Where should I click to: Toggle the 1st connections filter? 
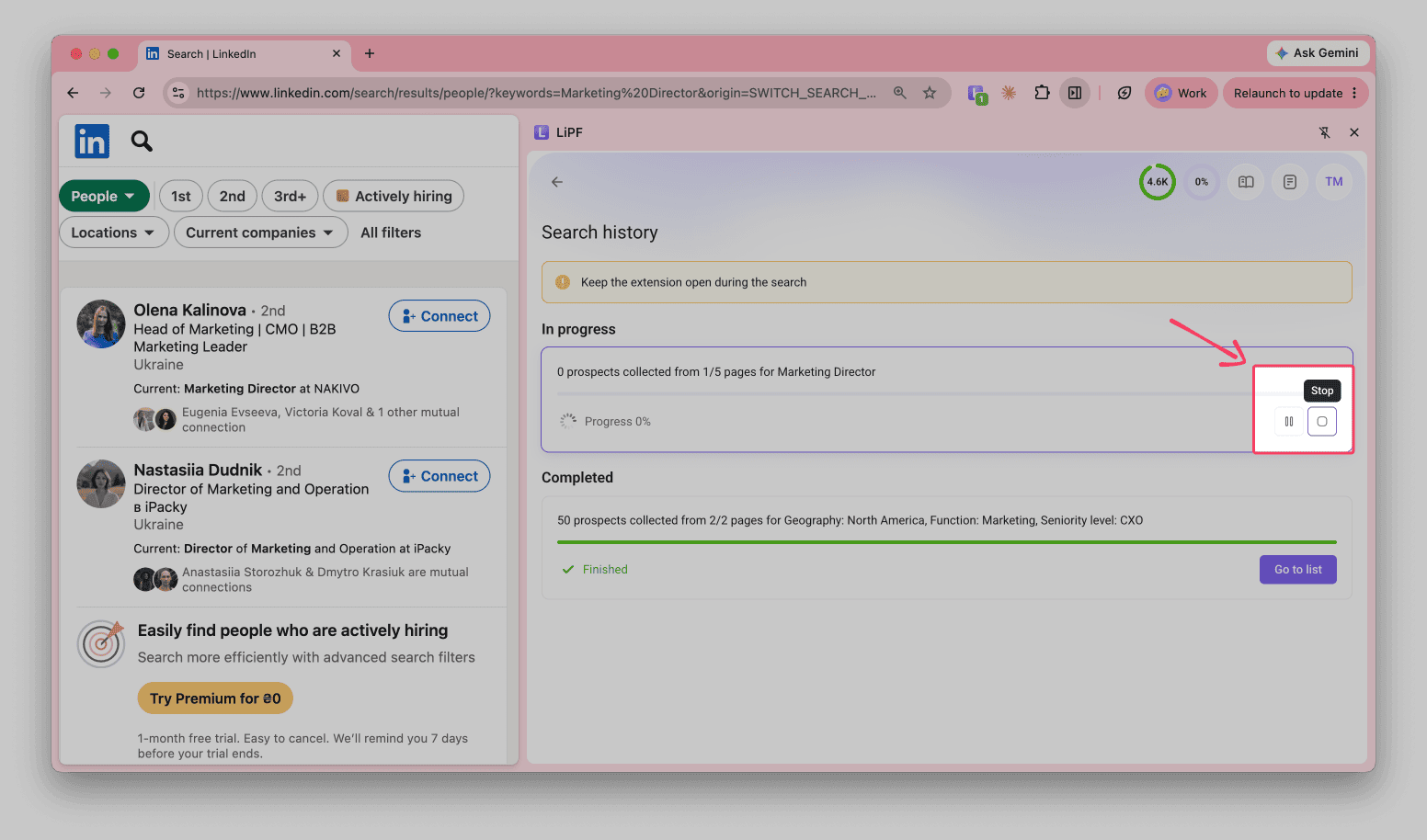181,196
